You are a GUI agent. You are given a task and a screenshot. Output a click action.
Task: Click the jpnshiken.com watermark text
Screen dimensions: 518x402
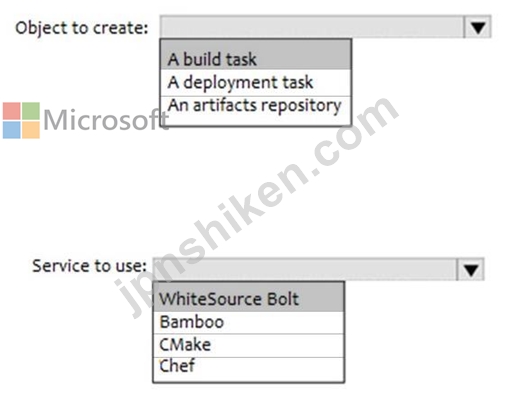tap(256, 207)
